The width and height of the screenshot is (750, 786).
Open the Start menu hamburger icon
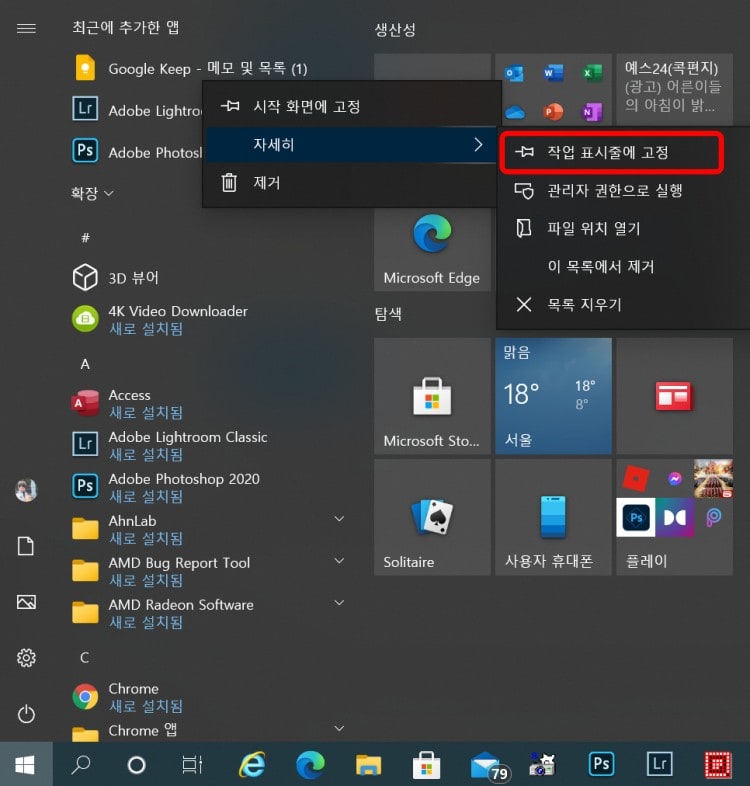[x=26, y=29]
